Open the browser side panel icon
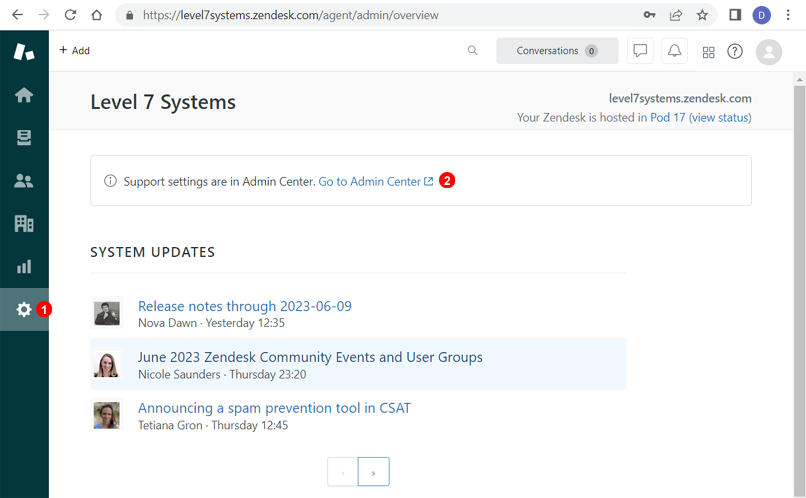This screenshot has height=498, width=806. pos(735,15)
